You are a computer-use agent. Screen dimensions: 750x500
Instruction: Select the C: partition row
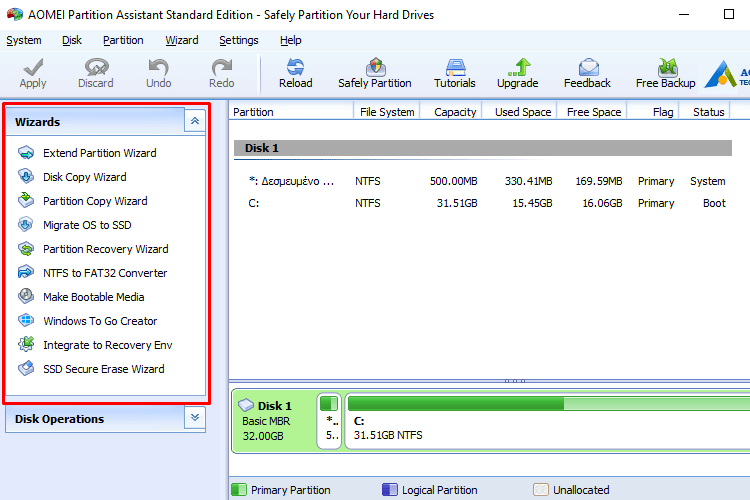pyautogui.click(x=483, y=203)
